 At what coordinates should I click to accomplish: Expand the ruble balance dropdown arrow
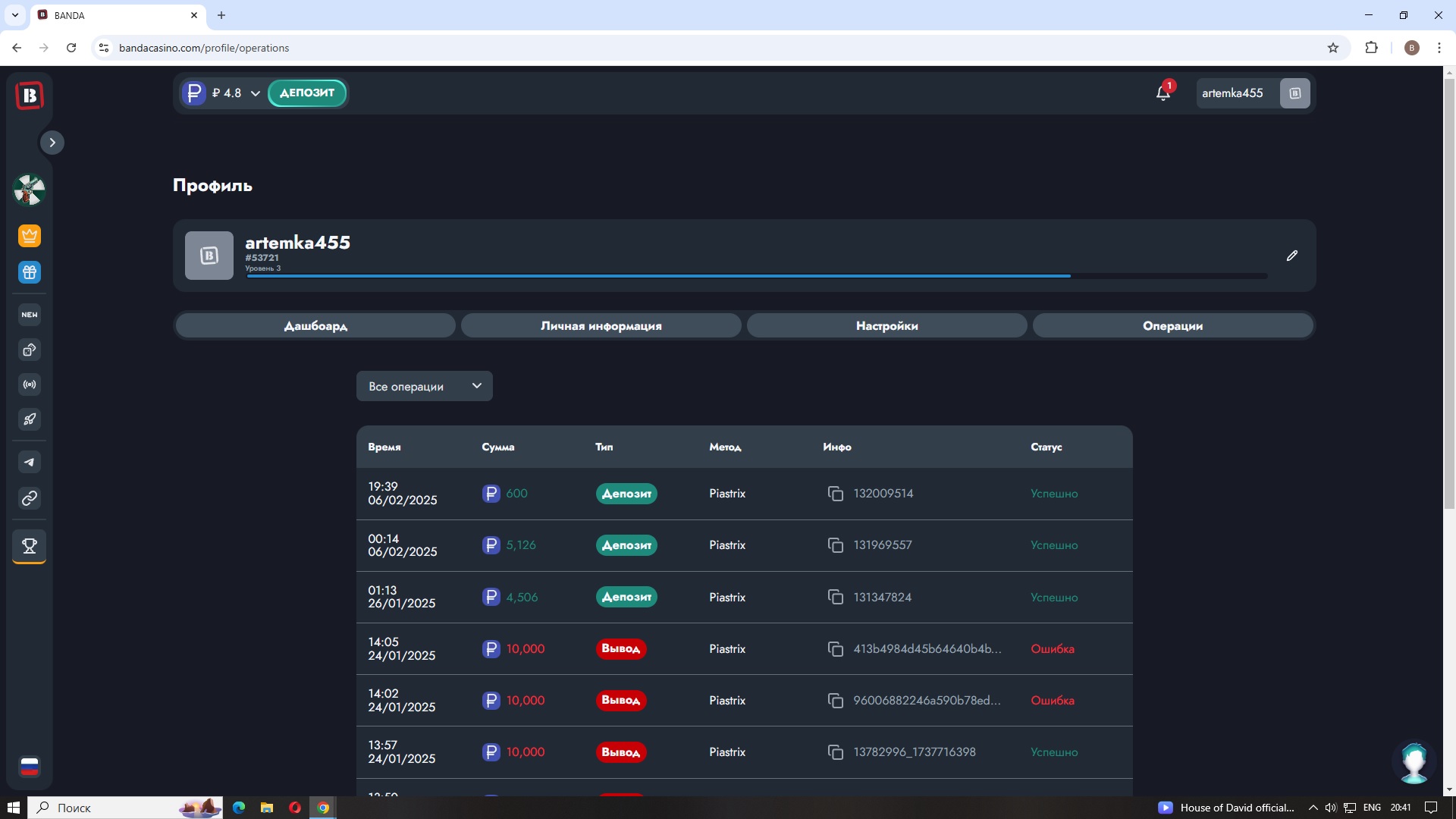coord(256,93)
